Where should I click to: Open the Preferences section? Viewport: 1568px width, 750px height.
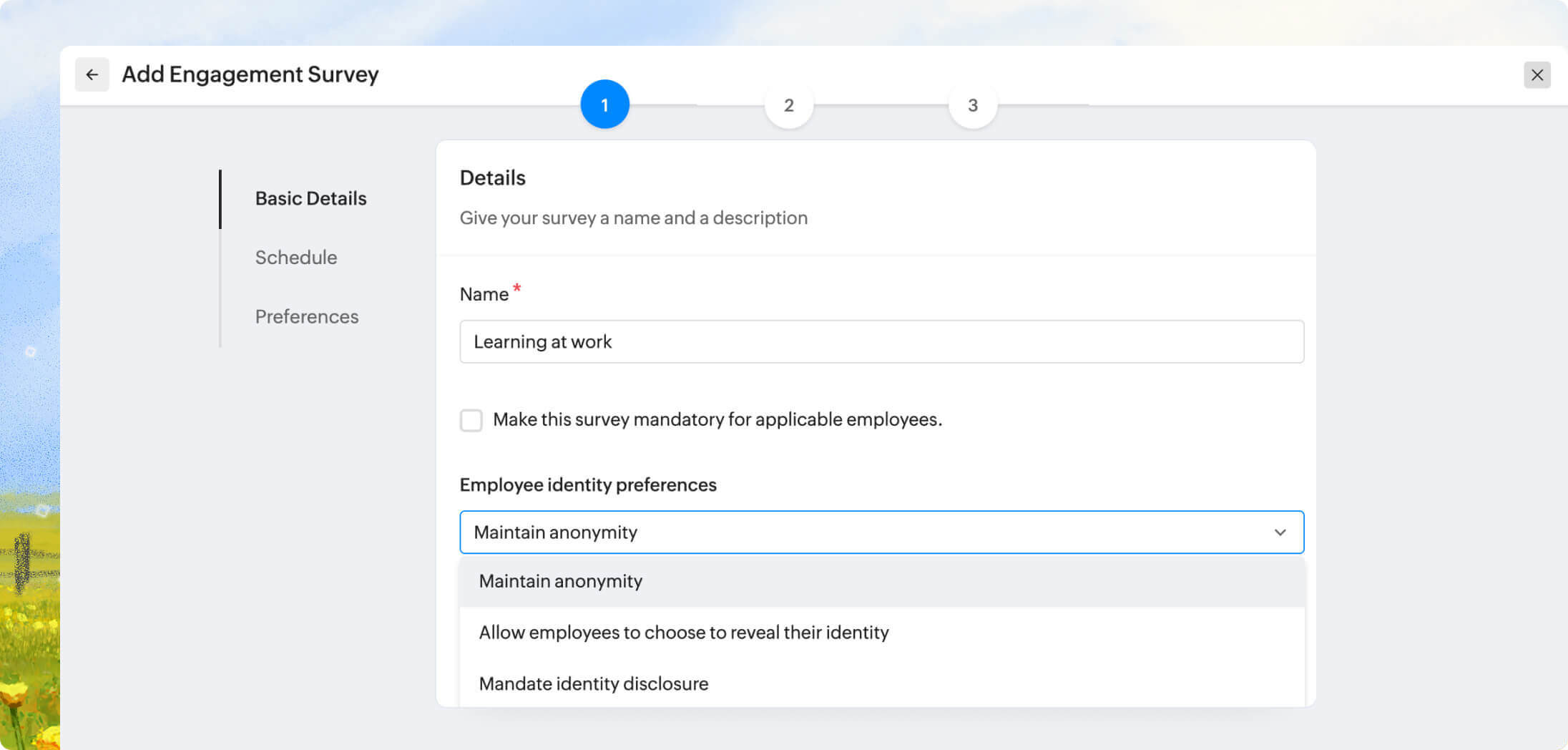[306, 316]
